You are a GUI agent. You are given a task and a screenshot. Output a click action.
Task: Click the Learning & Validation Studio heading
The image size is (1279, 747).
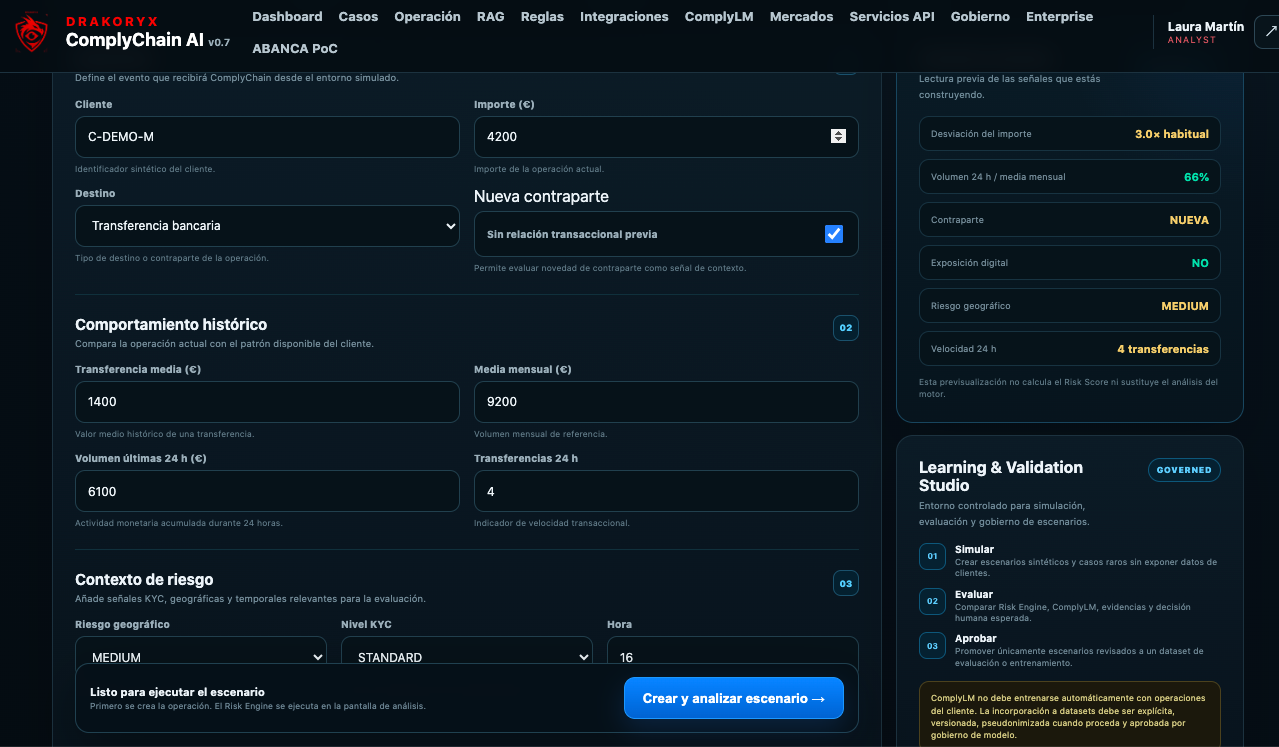pos(1001,476)
